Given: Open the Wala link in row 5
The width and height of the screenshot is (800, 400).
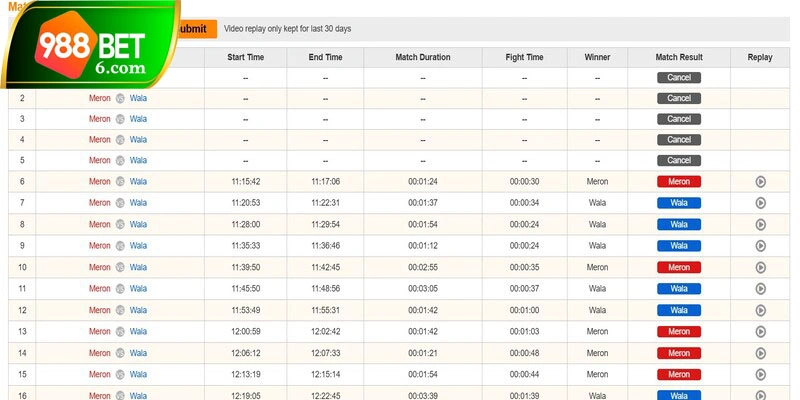Looking at the screenshot, I should pyautogui.click(x=138, y=160).
